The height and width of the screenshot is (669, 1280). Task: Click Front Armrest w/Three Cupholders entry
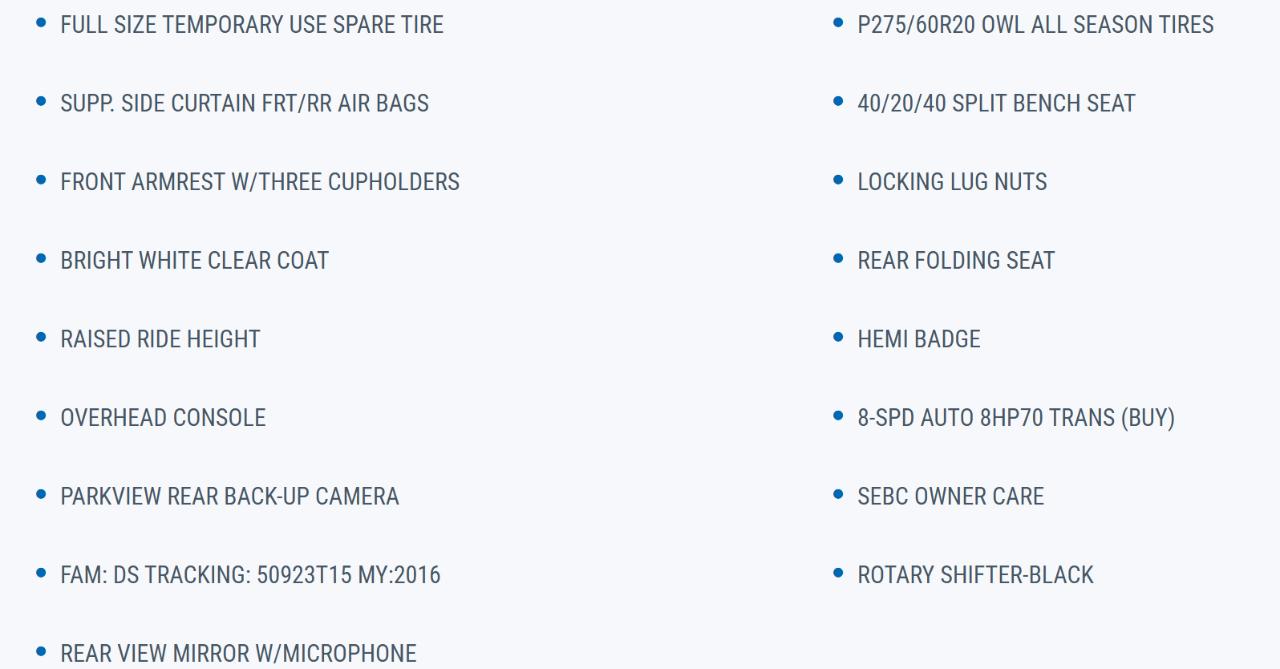tap(260, 182)
